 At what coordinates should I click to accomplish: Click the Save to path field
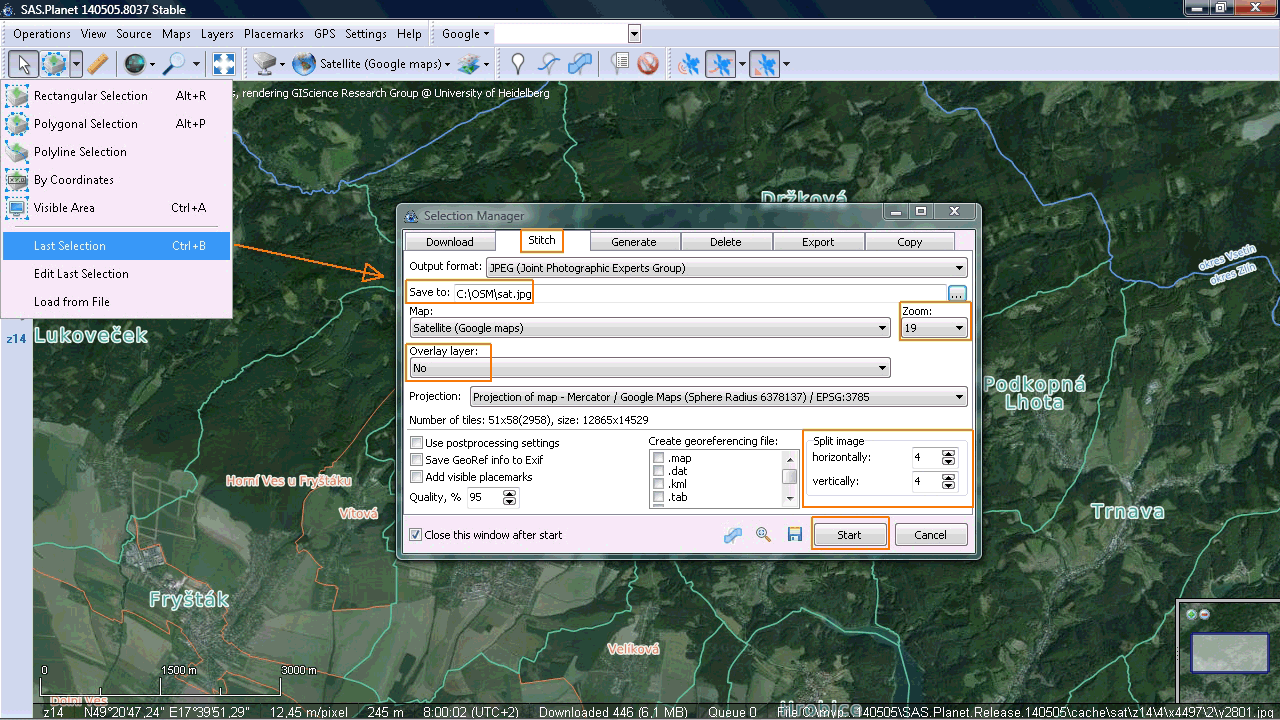tap(698, 293)
